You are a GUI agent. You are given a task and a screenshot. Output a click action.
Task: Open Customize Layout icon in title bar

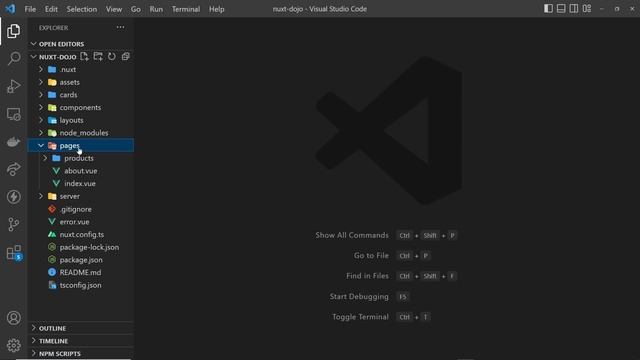[x=587, y=9]
